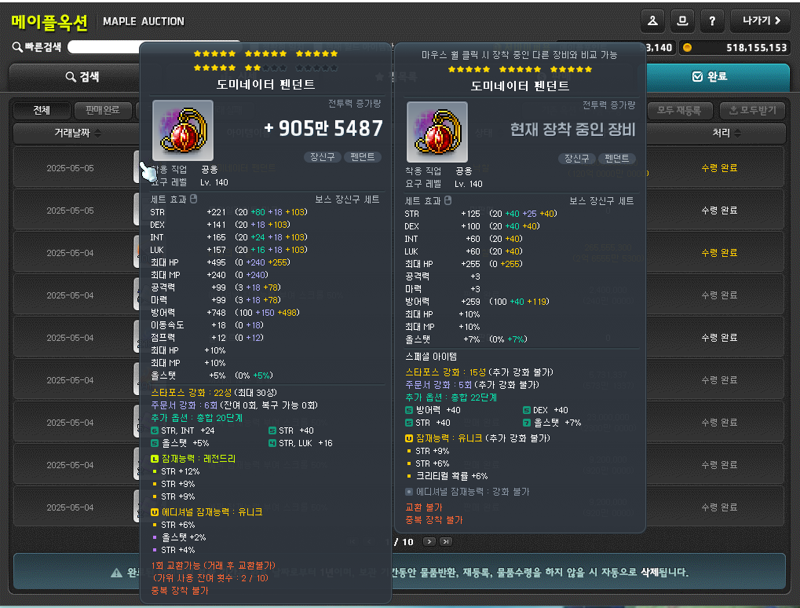Jump to last page arrow
800x608 pixels.
(446, 542)
